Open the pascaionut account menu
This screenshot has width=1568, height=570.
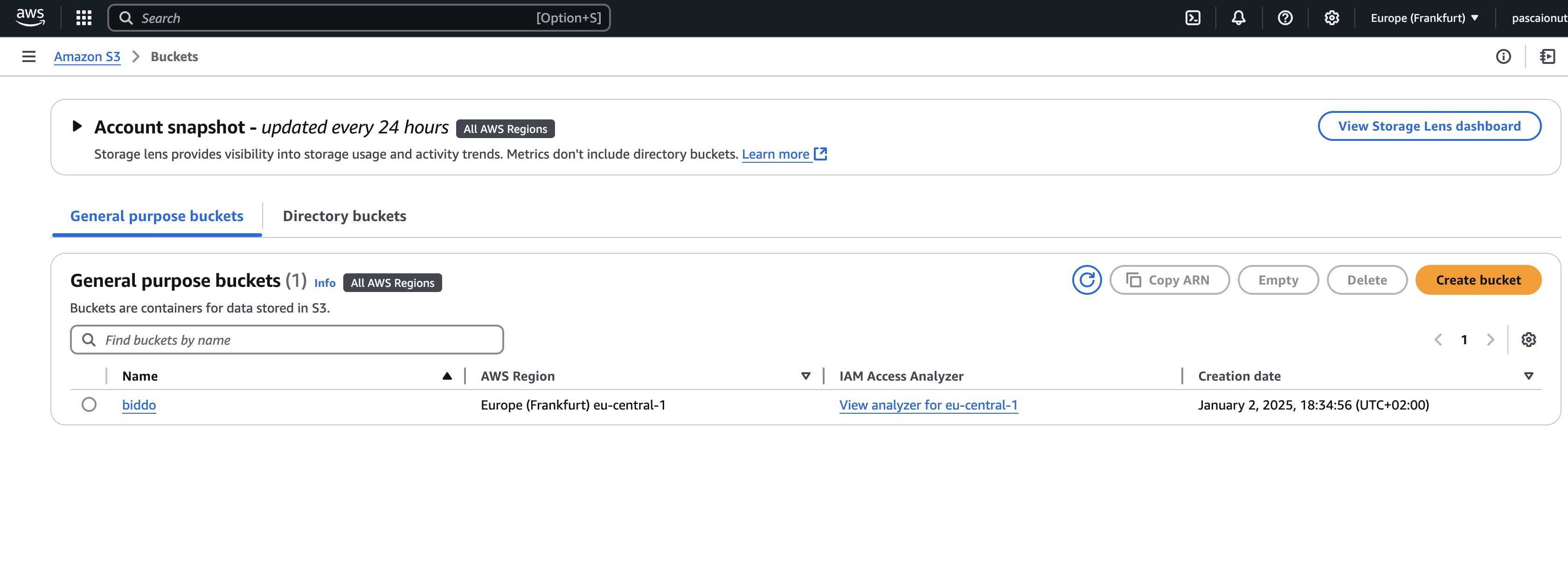click(x=1539, y=18)
